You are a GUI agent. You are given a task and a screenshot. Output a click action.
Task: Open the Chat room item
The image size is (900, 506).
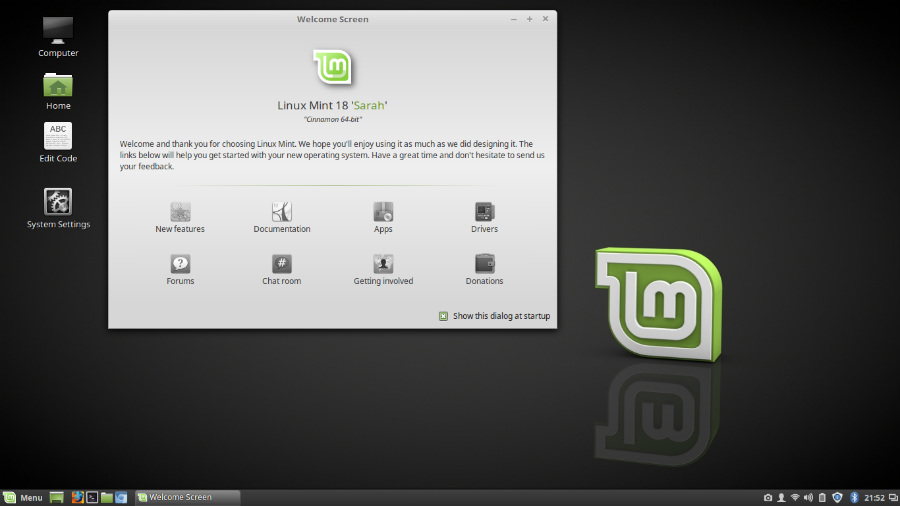(x=281, y=270)
